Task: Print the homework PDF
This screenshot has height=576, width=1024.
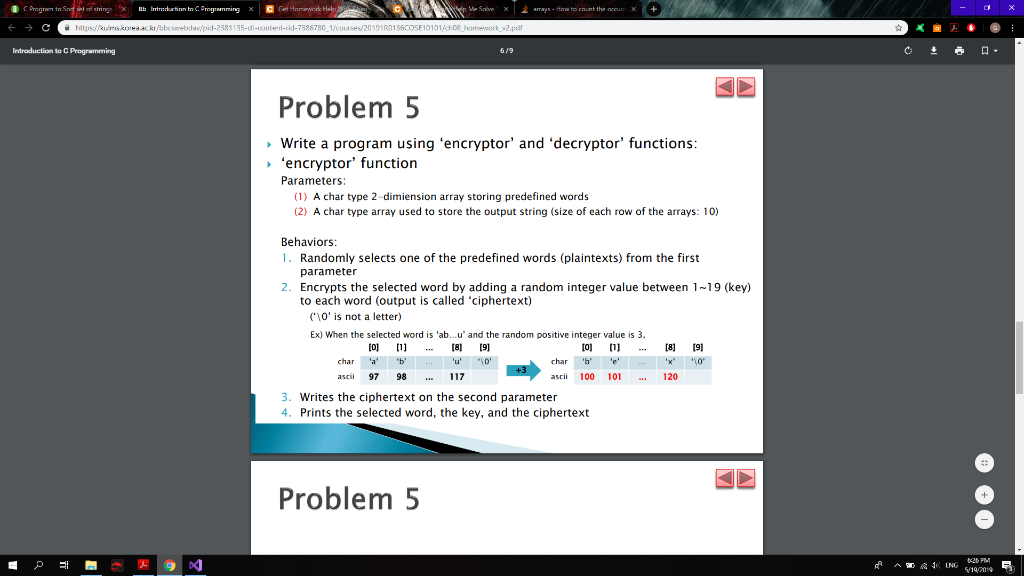Action: click(957, 51)
